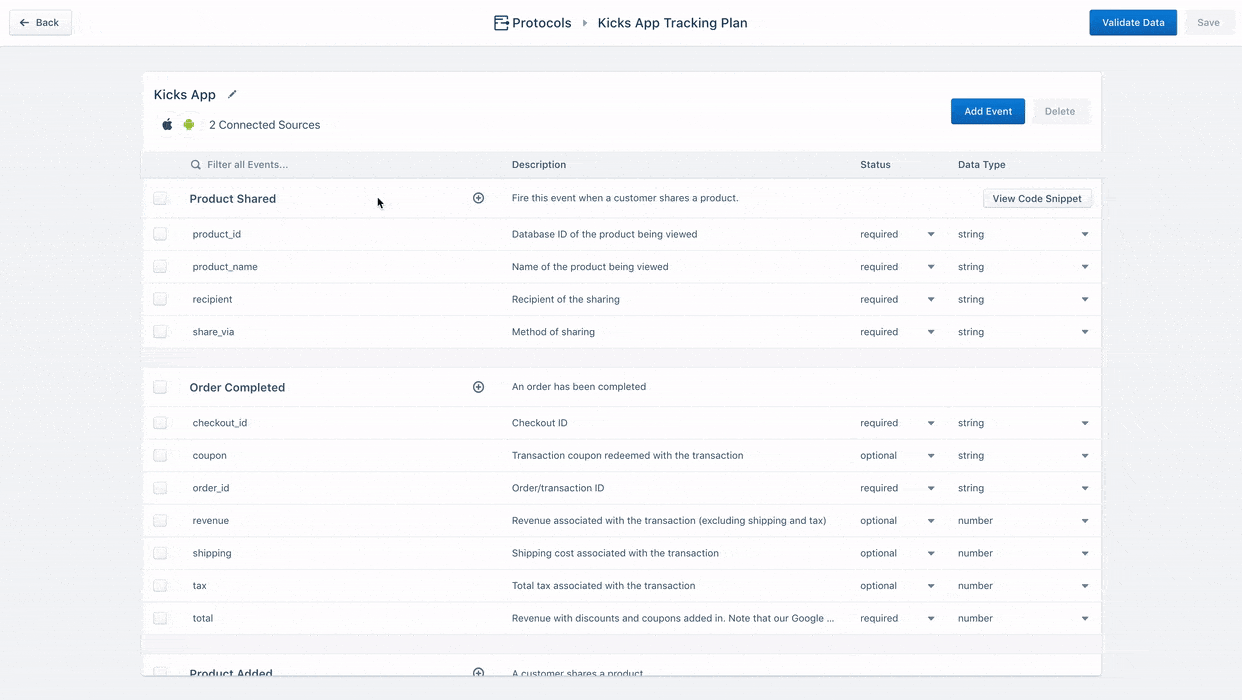The height and width of the screenshot is (700, 1242).
Task: Click the breadcrumb arrow separator after Protocols
Action: [585, 23]
